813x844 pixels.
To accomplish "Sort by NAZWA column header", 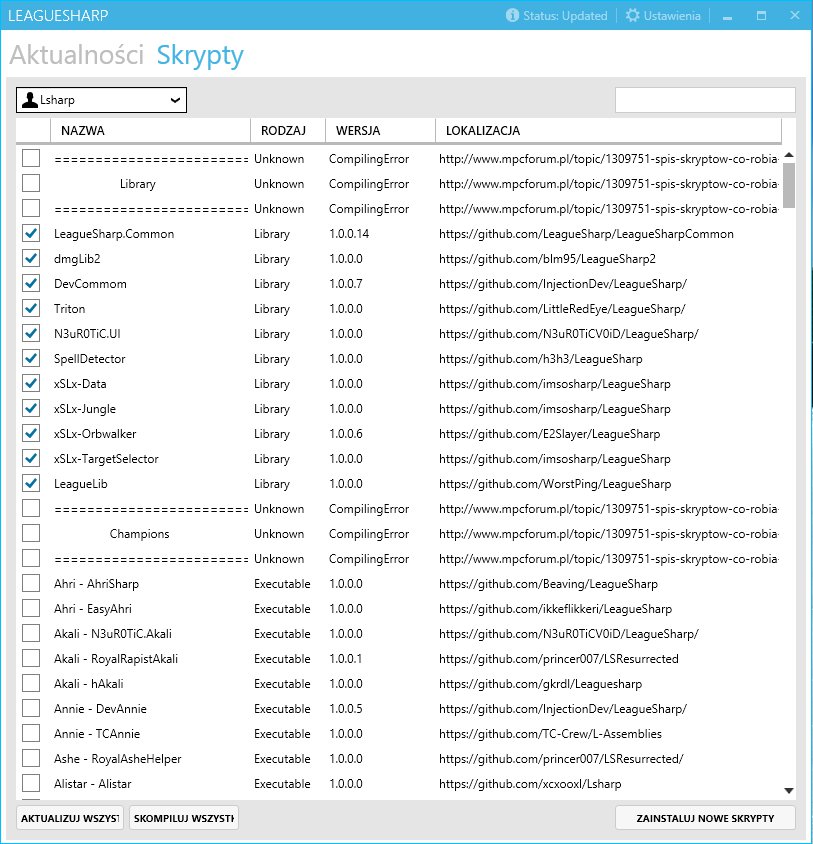I will [x=150, y=130].
